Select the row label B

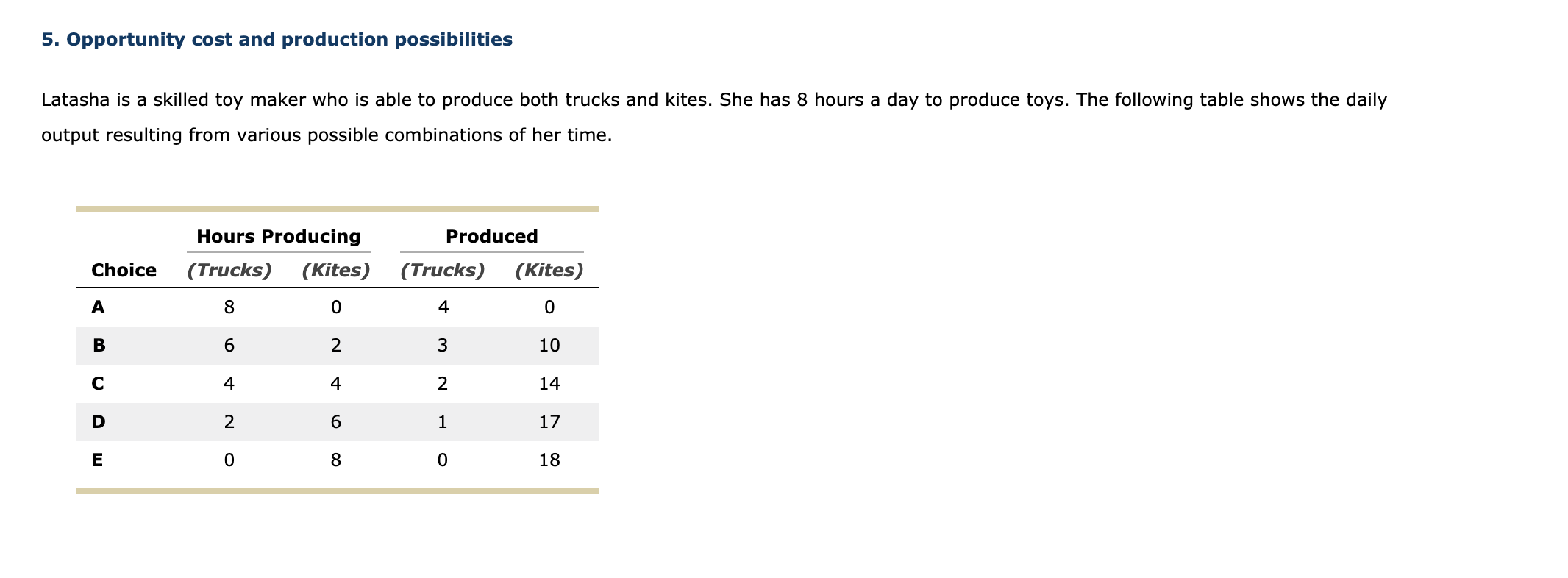[99, 346]
